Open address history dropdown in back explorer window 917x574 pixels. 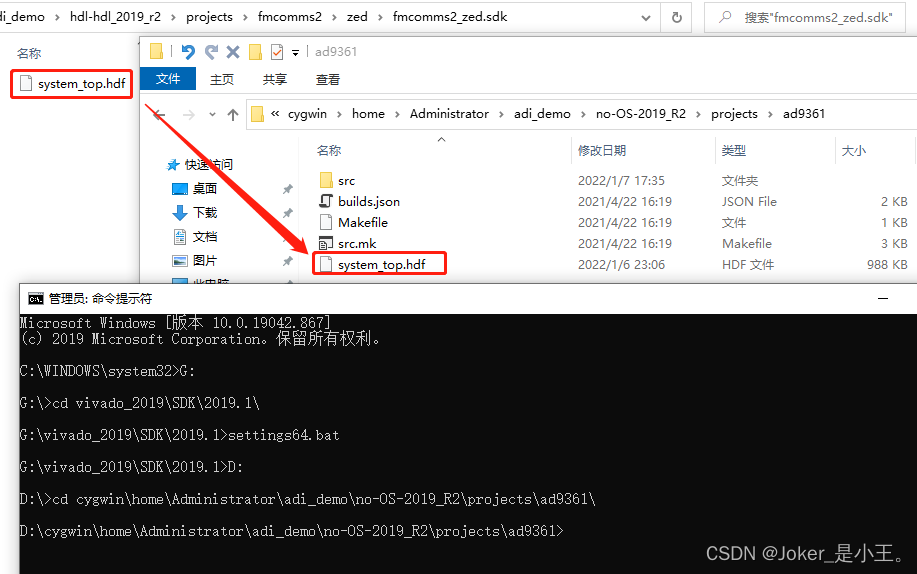click(x=646, y=18)
